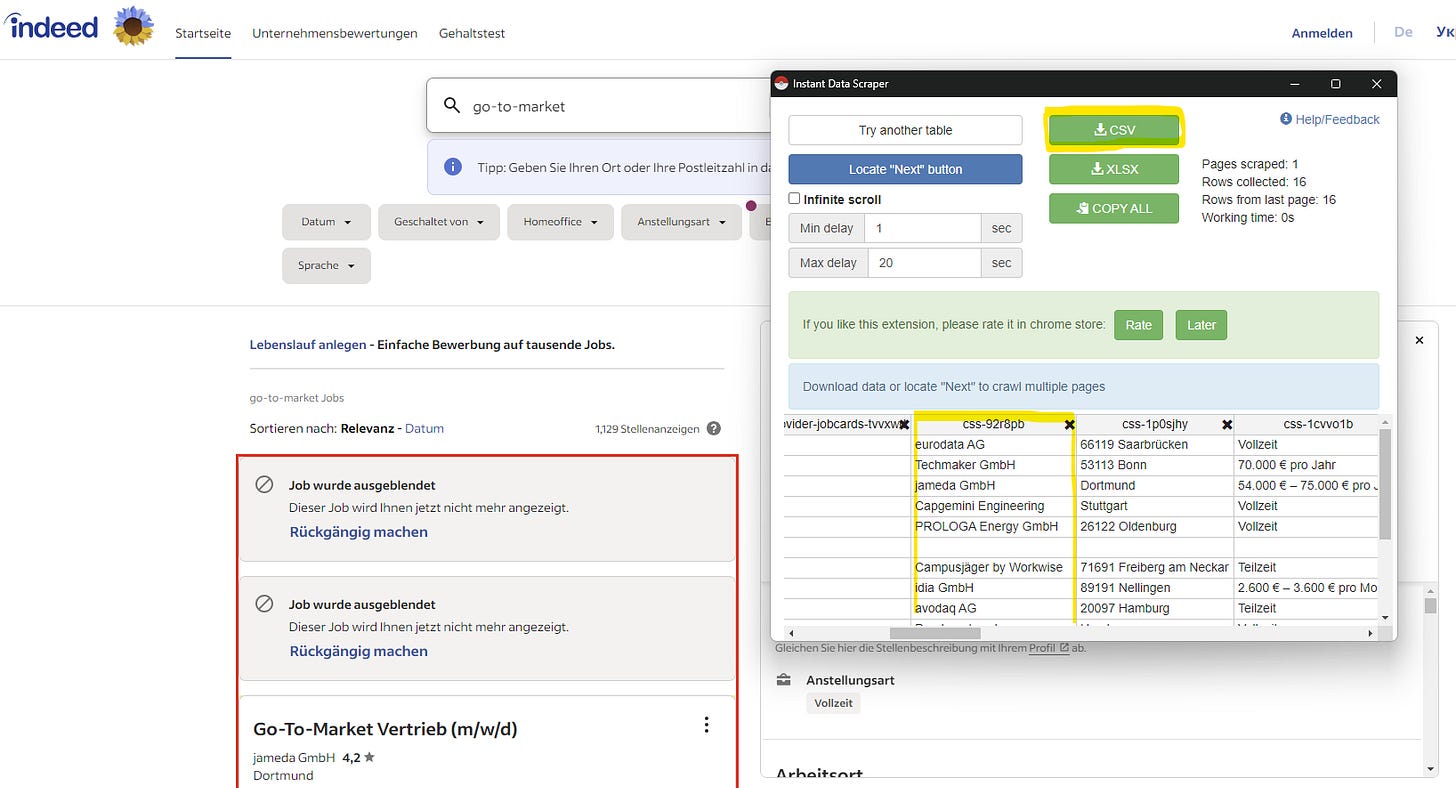
Task: Select the PROLOGA Energy GmbH cell
Action: (x=994, y=526)
